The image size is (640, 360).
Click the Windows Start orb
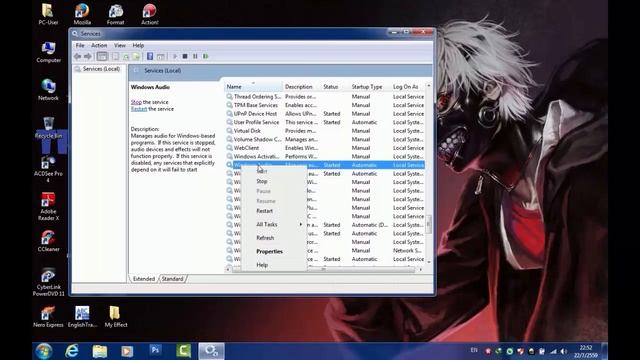[x=44, y=351]
